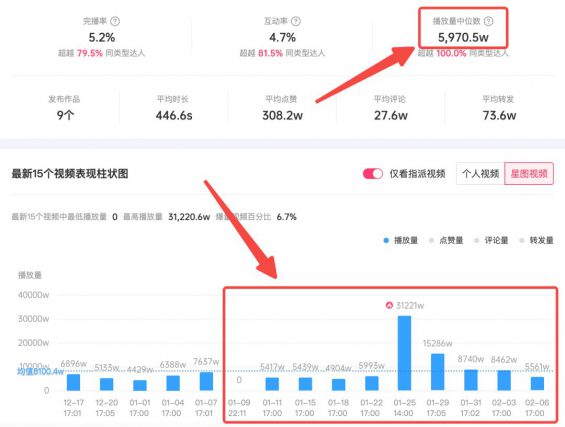565x427 pixels.
Task: Click help icon next to 播放量中位数
Action: pos(488,21)
